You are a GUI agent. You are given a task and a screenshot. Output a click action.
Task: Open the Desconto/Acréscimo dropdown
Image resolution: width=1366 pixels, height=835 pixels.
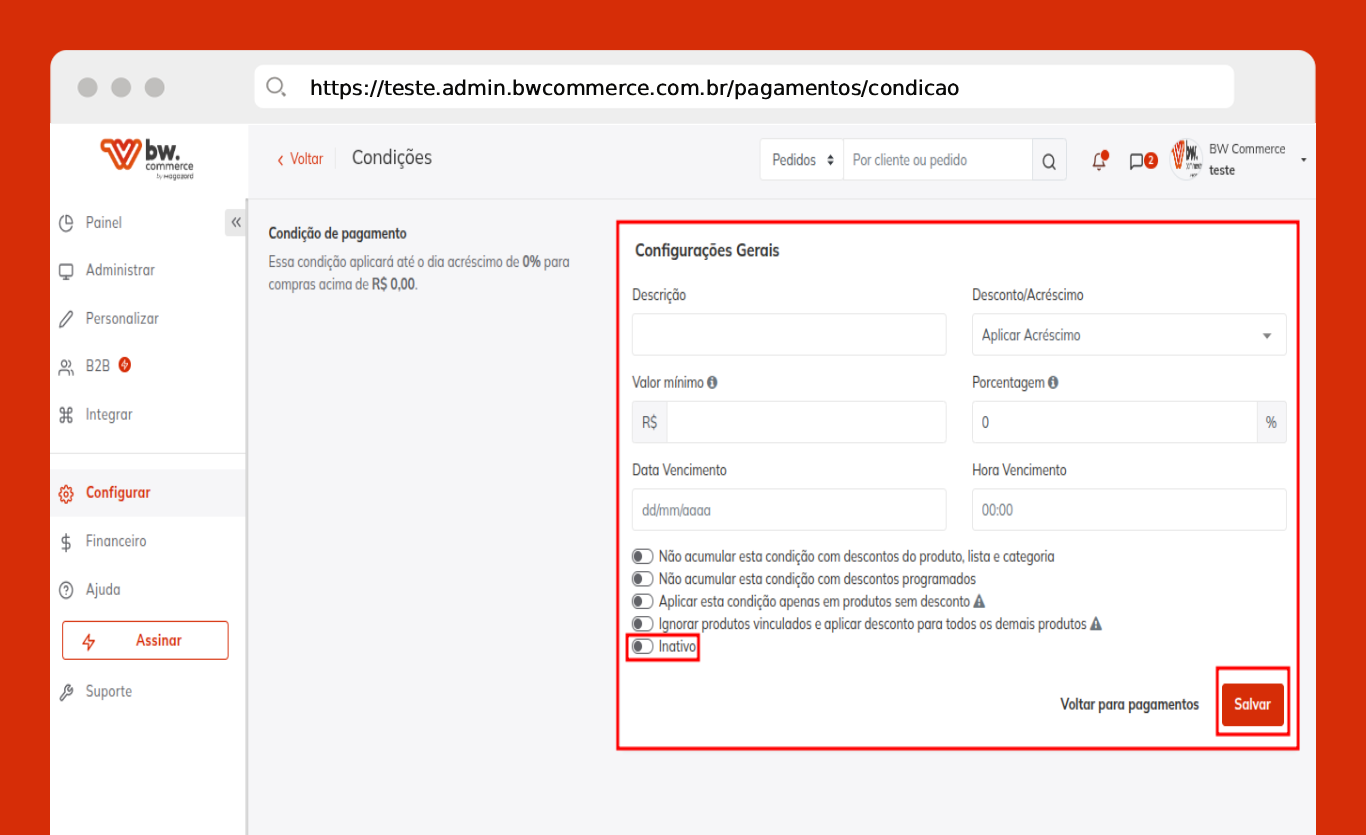(1128, 335)
